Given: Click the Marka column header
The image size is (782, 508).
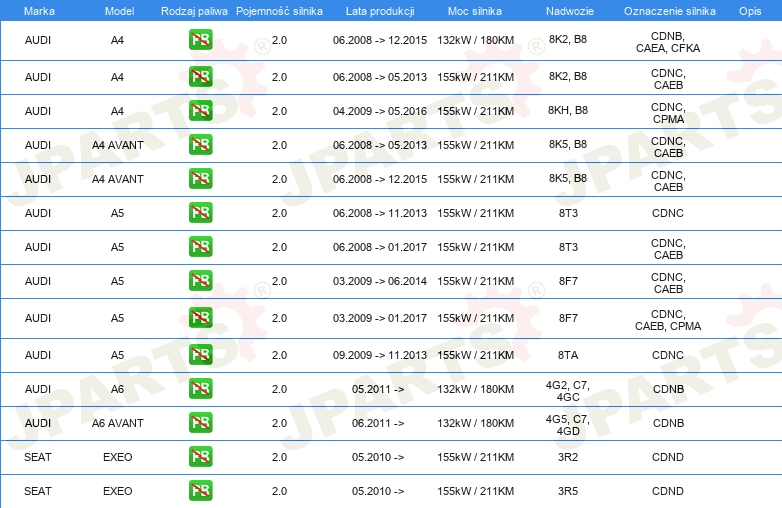Looking at the screenshot, I should click(39, 11).
